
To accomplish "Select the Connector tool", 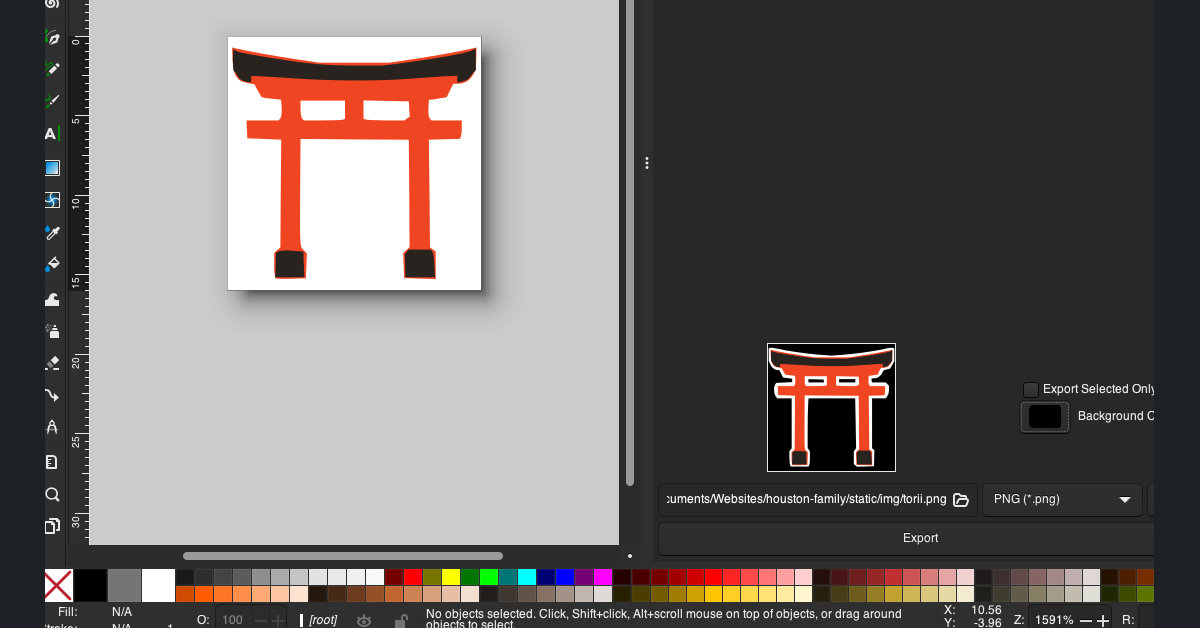I will [x=53, y=396].
